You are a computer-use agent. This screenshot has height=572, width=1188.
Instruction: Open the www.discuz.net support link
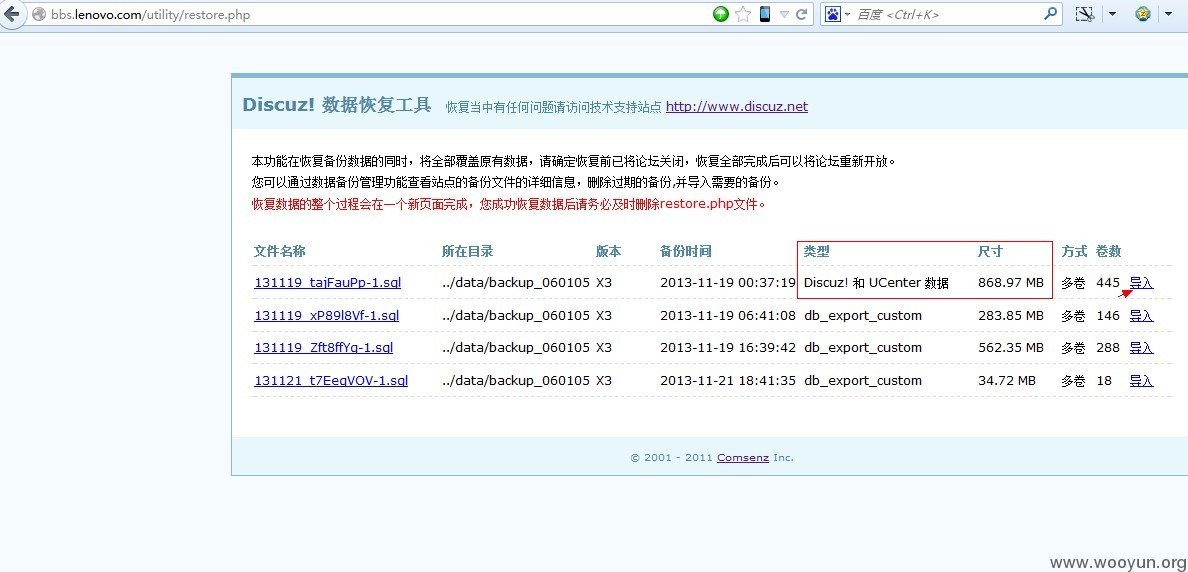[736, 106]
